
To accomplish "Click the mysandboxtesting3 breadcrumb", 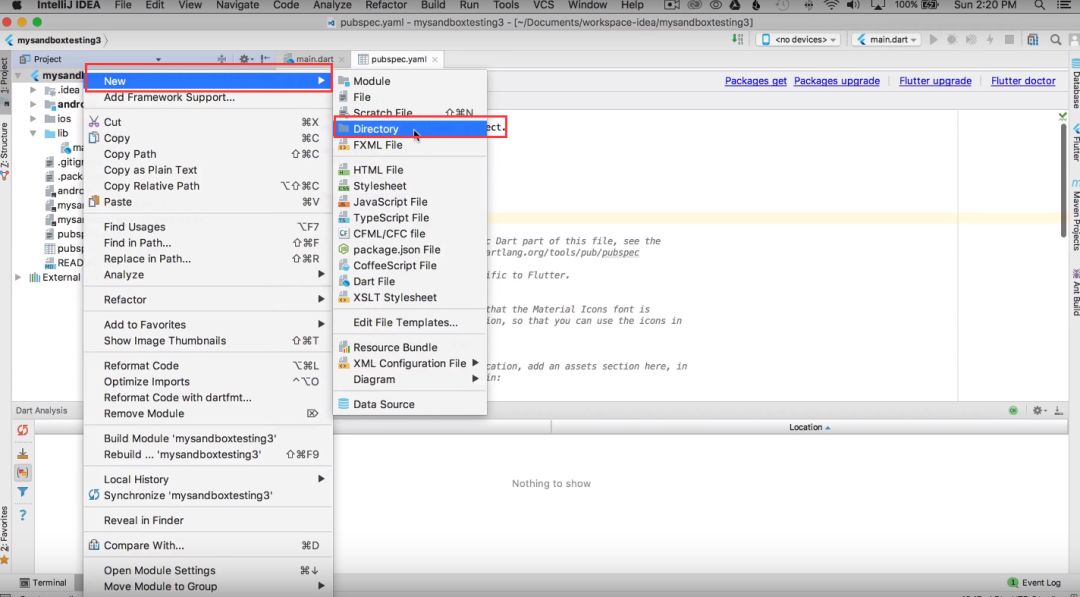I will [x=59, y=40].
